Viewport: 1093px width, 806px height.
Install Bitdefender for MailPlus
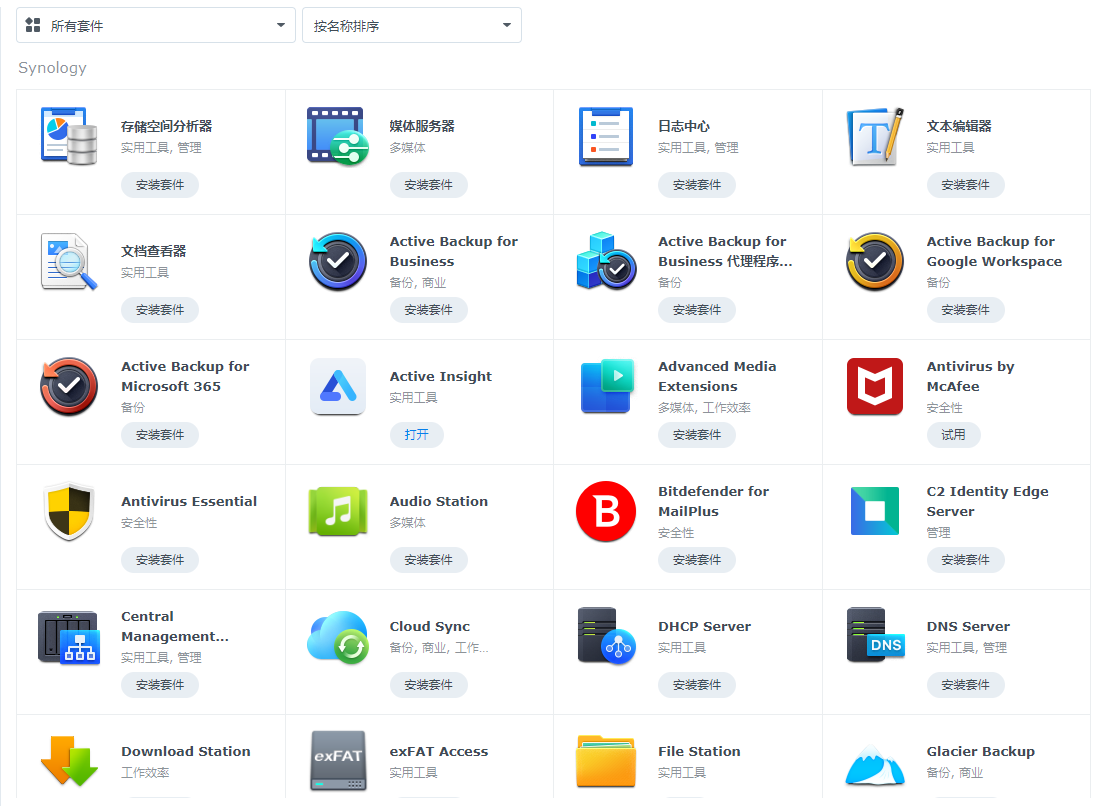[x=696, y=559]
